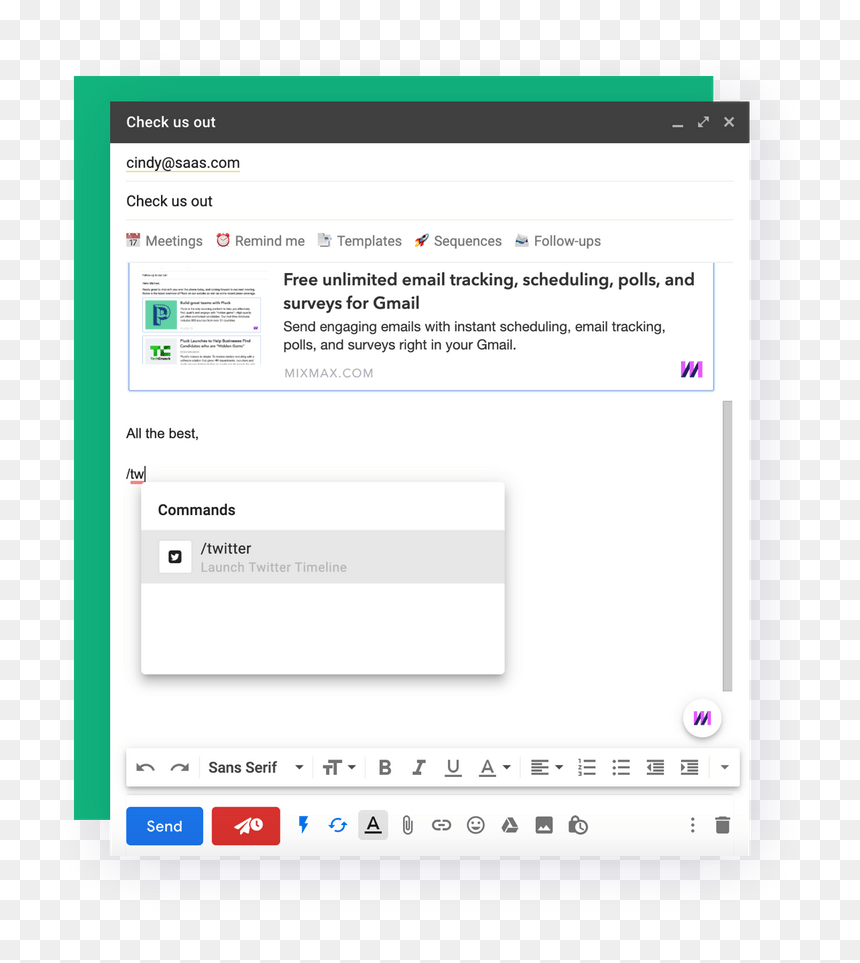The width and height of the screenshot is (860, 963).
Task: Attach a file with paperclip icon
Action: pos(407,825)
